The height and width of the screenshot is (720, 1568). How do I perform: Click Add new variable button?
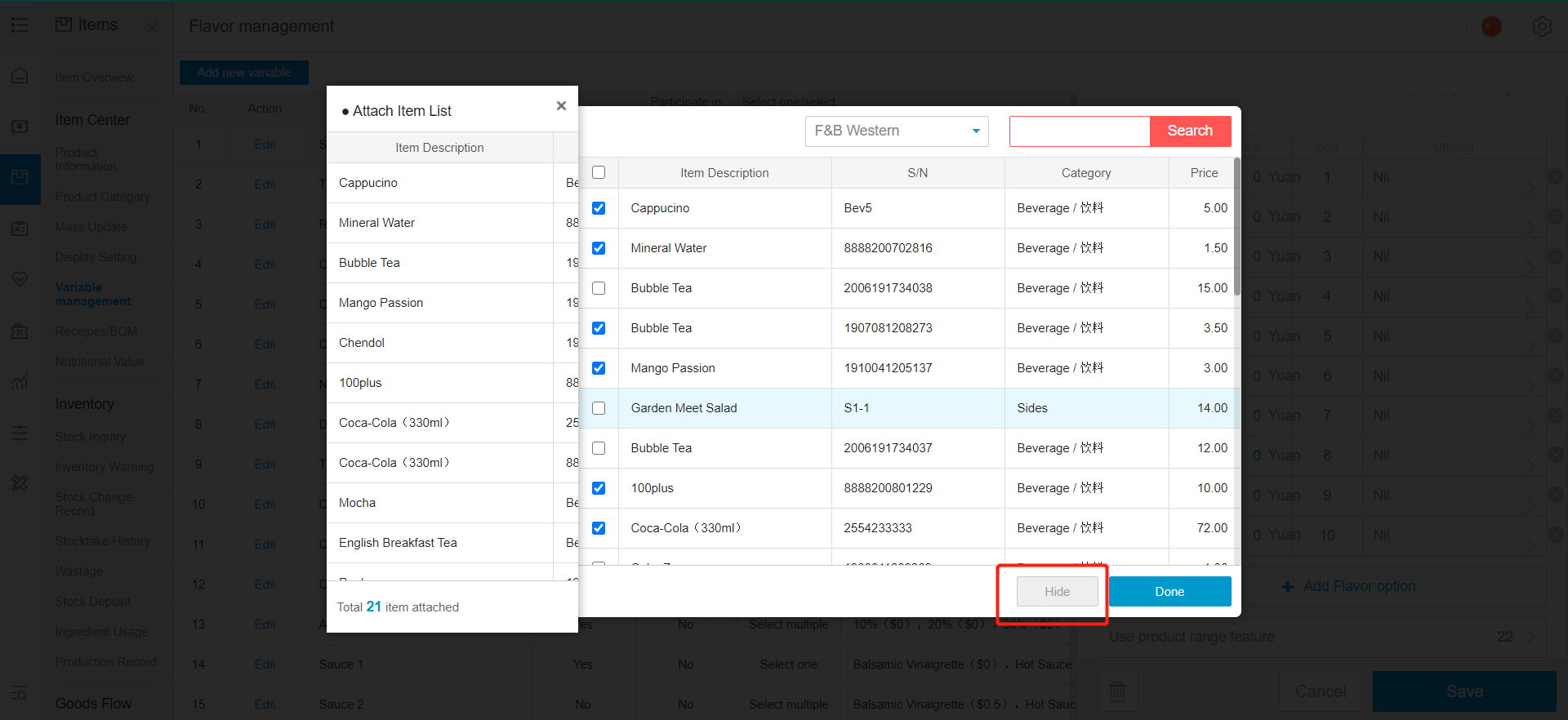[244, 73]
